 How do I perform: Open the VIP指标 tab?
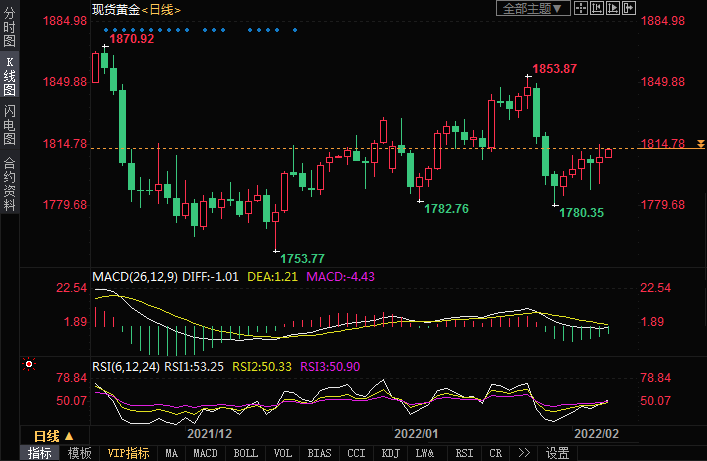pos(129,453)
